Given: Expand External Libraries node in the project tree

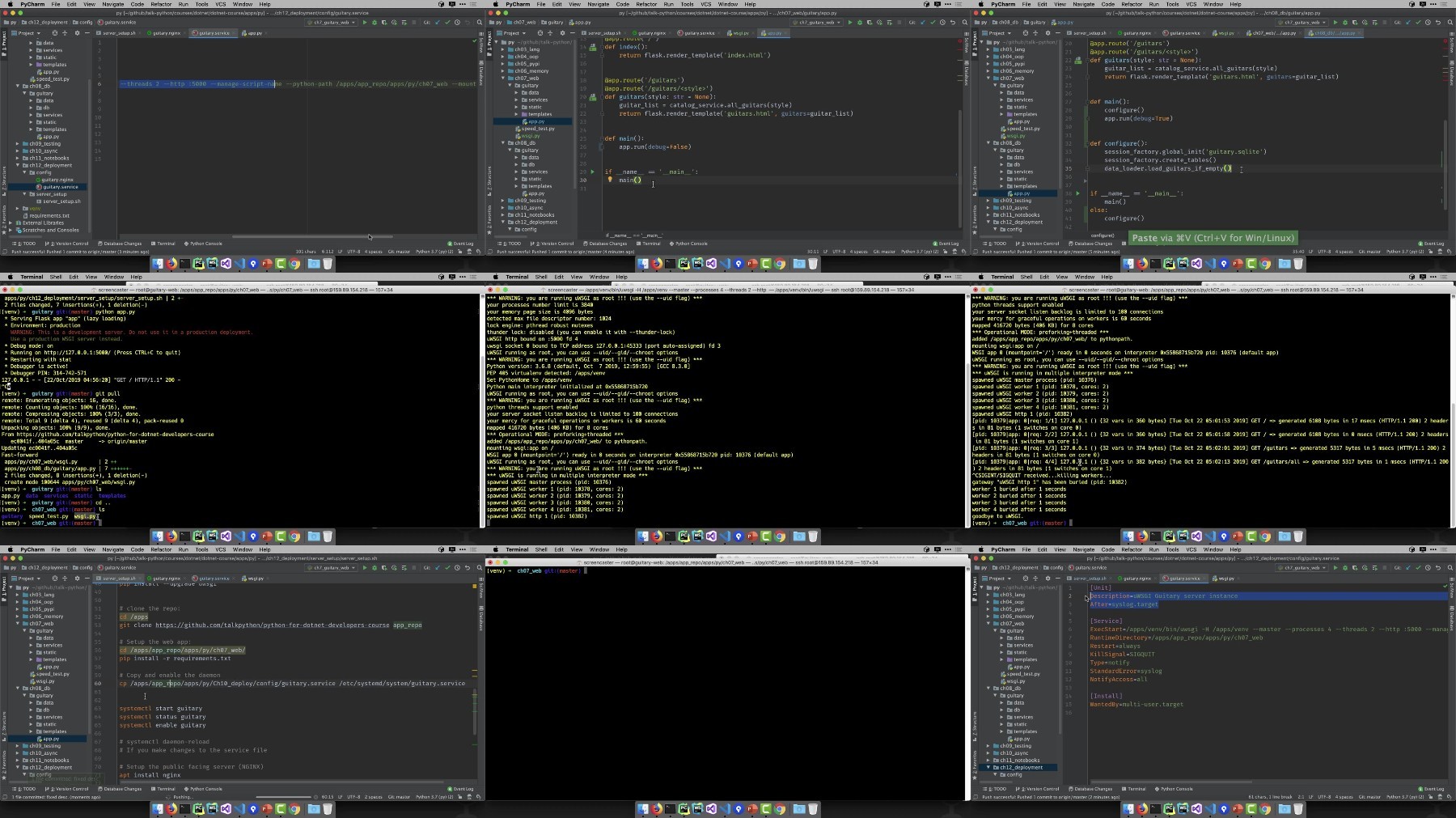Looking at the screenshot, I should [11, 223].
